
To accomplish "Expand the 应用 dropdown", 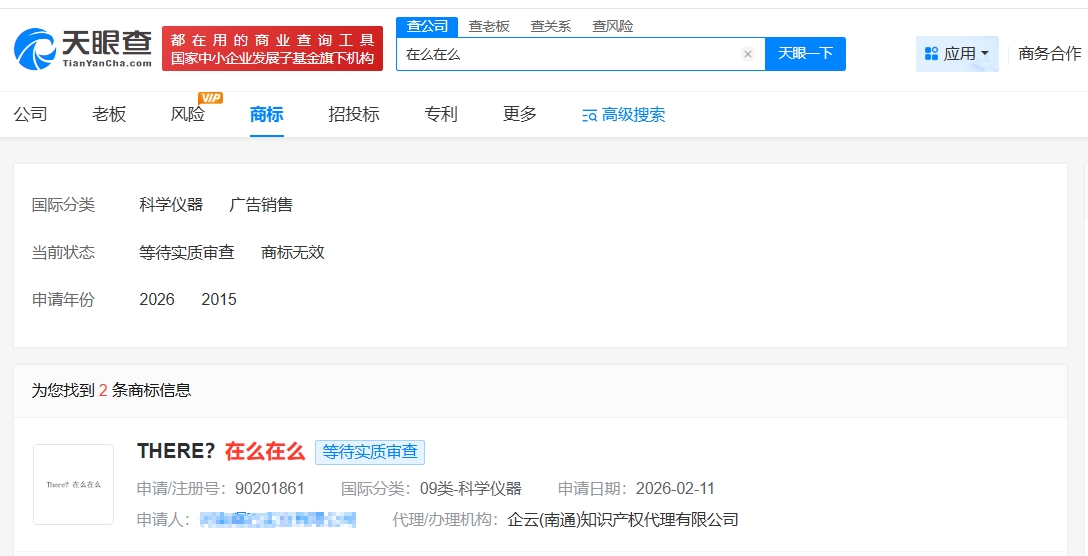I will tap(958, 53).
